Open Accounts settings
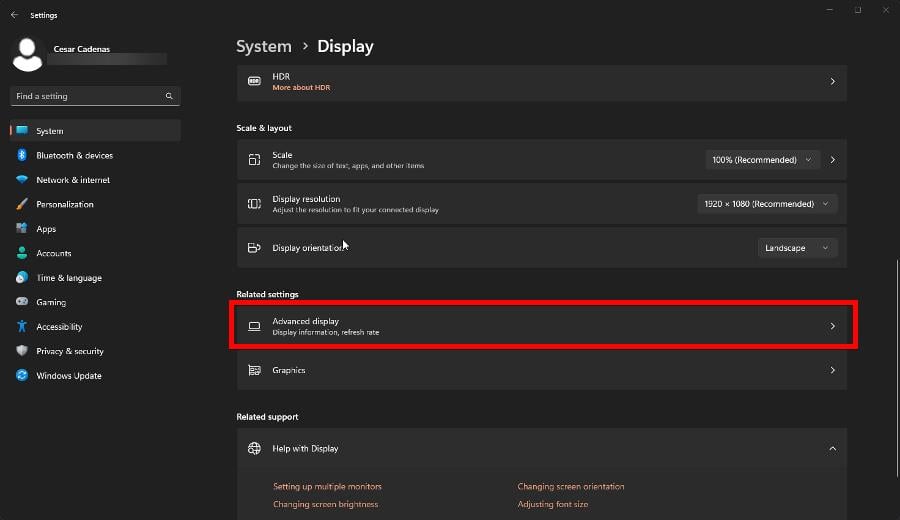Image resolution: width=900 pixels, height=520 pixels. coord(95,253)
